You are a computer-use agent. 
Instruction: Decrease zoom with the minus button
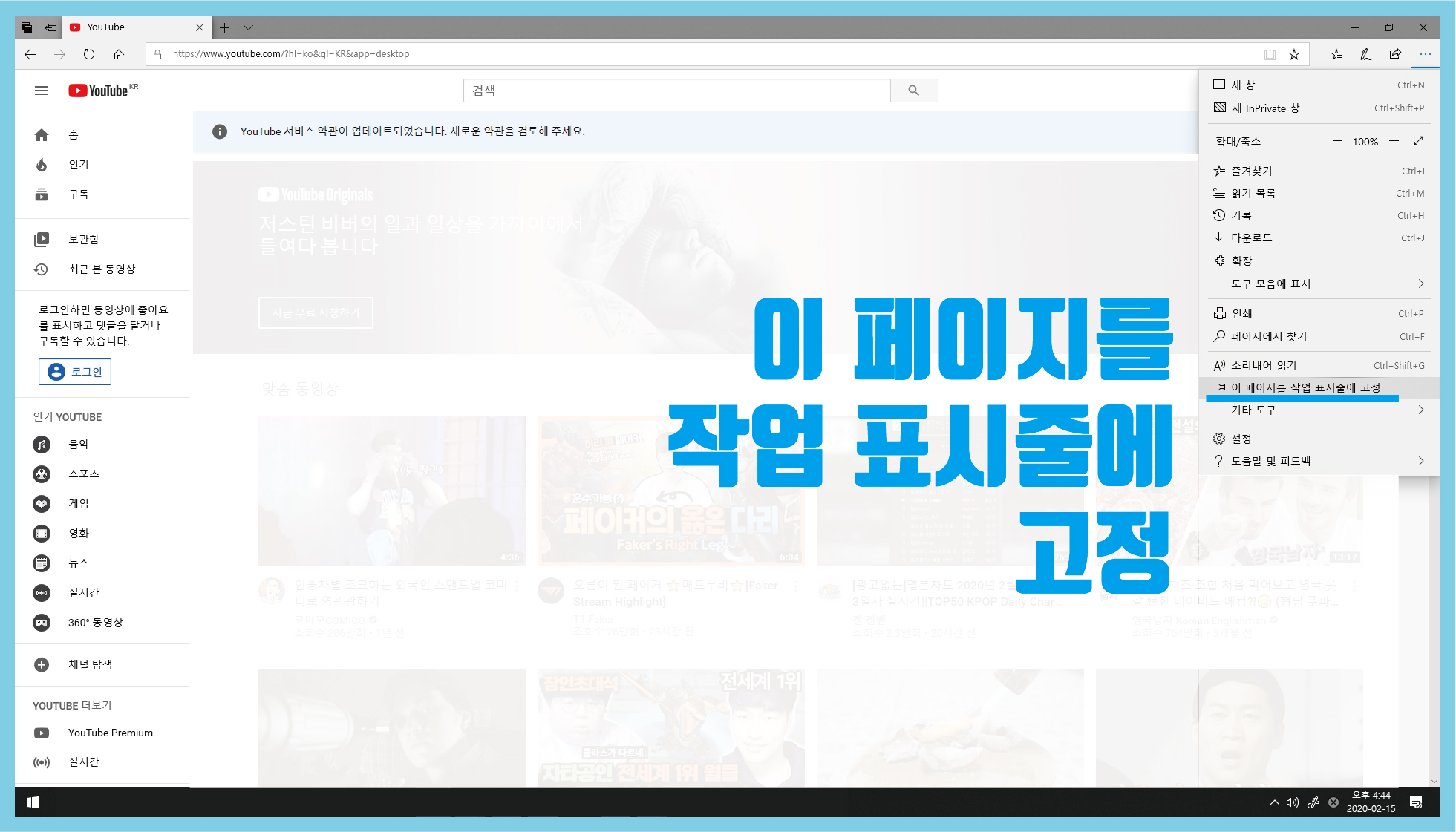(1337, 141)
